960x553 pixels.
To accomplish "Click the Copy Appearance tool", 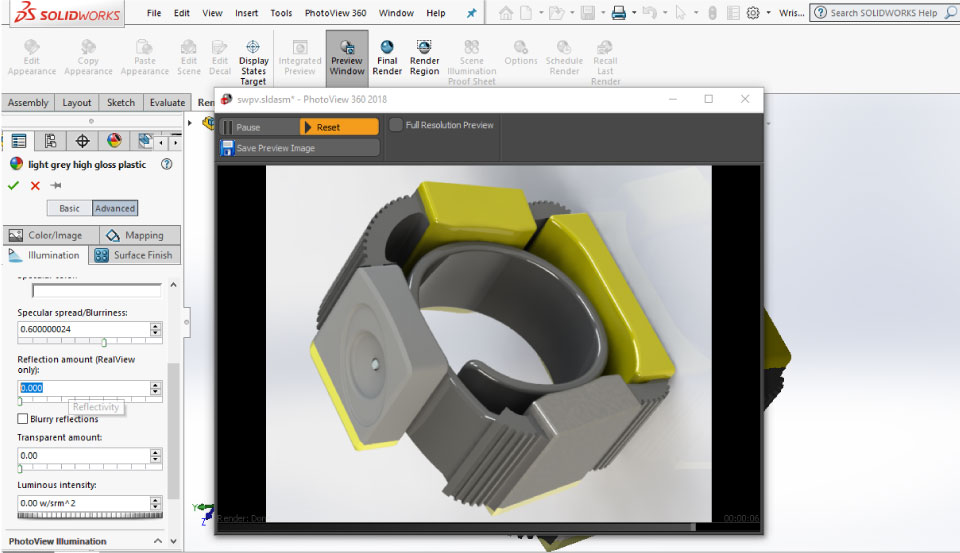I will (x=88, y=57).
